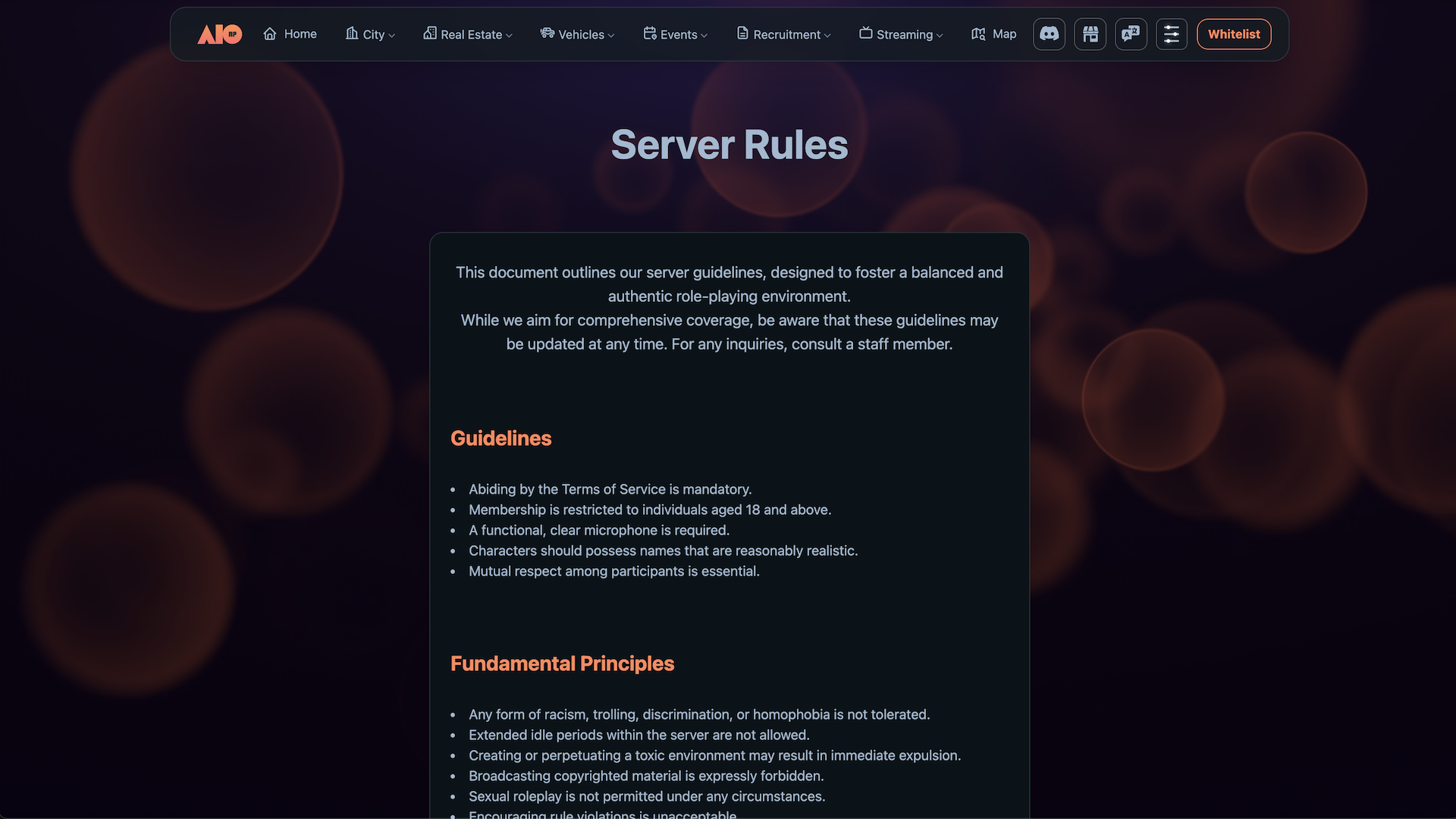Screen dimensions: 1456x819
Task: Click the Map search icon
Action: pyautogui.click(x=978, y=34)
